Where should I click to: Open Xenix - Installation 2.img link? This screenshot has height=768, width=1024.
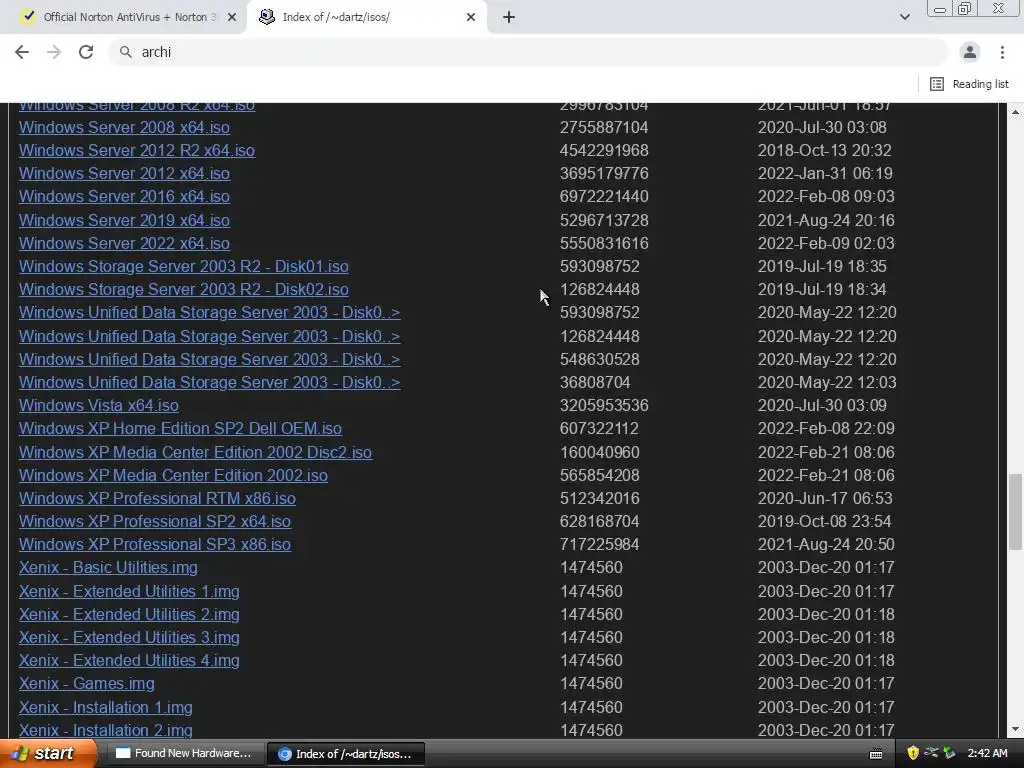coord(106,730)
